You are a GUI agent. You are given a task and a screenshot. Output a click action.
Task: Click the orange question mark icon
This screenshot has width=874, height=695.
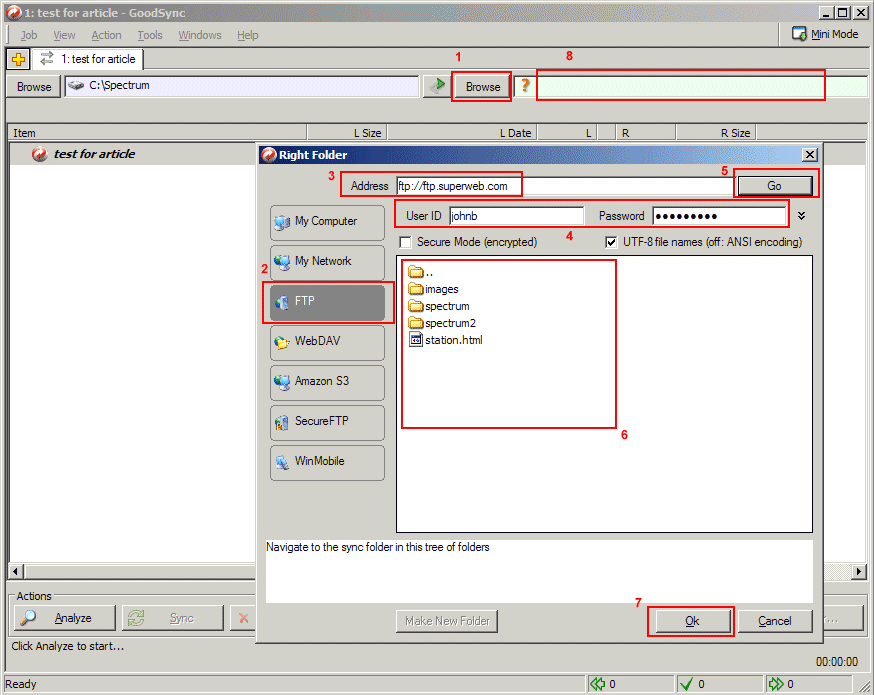tap(525, 86)
